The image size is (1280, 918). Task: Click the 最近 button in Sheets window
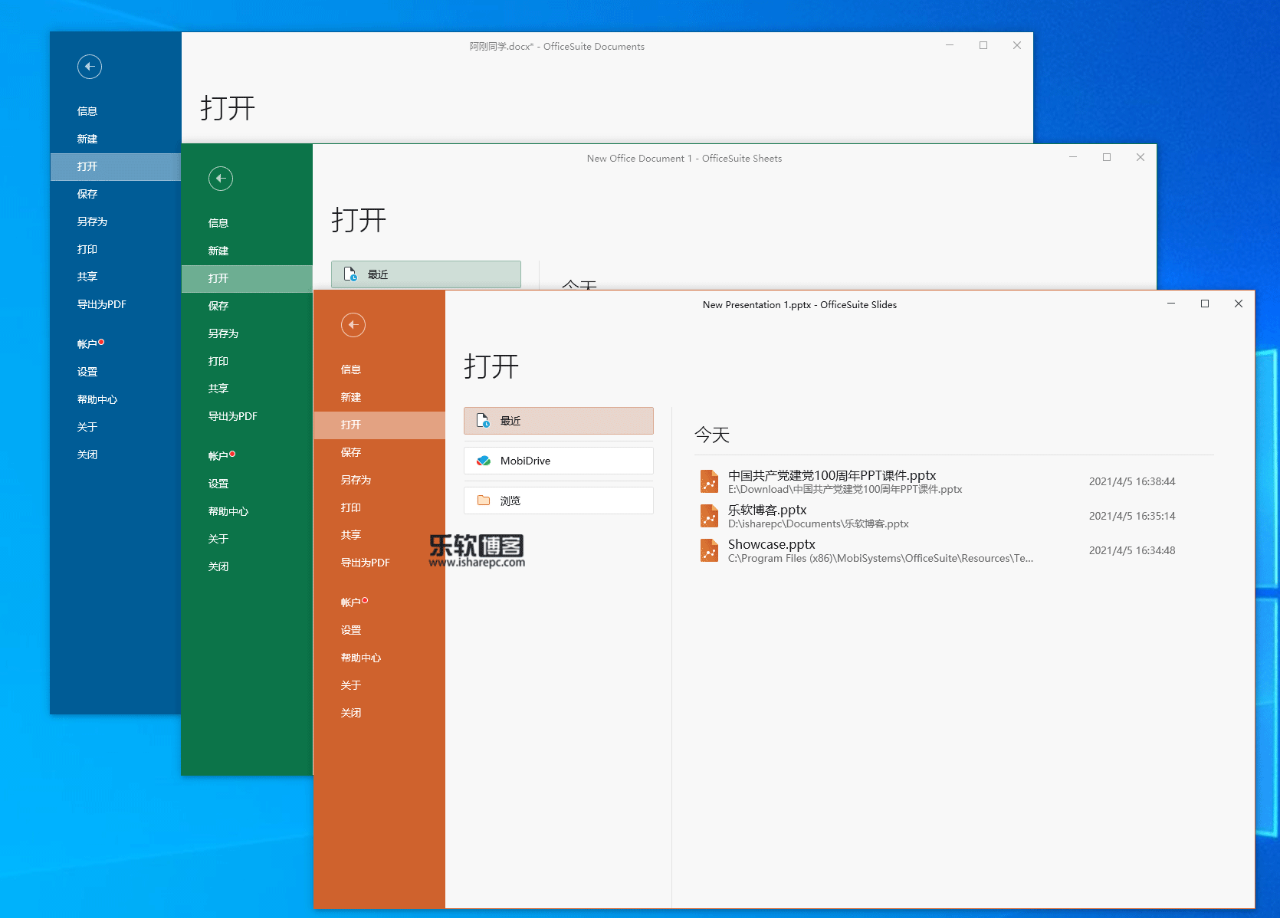click(x=426, y=274)
